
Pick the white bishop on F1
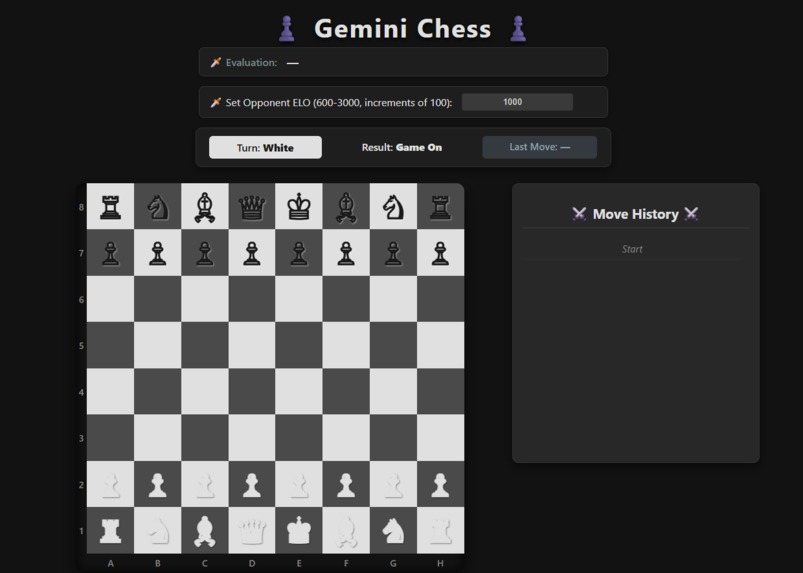click(x=346, y=531)
